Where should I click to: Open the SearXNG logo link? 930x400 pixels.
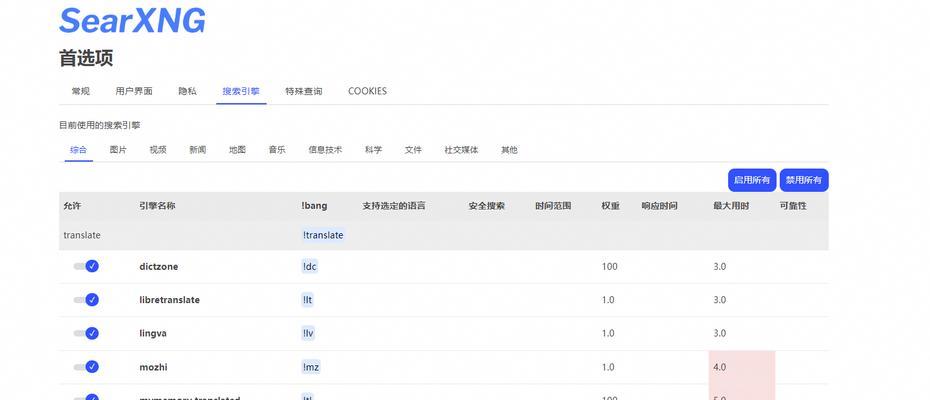(x=132, y=21)
